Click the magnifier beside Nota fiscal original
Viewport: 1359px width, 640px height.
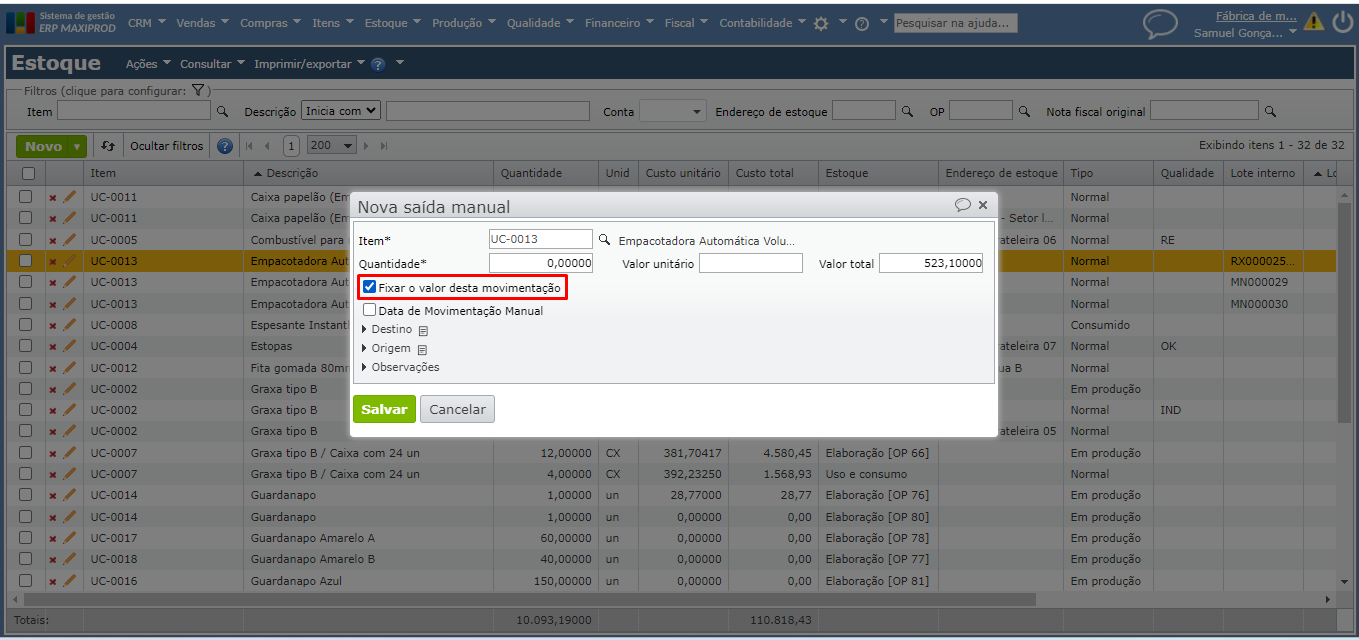(x=1270, y=111)
